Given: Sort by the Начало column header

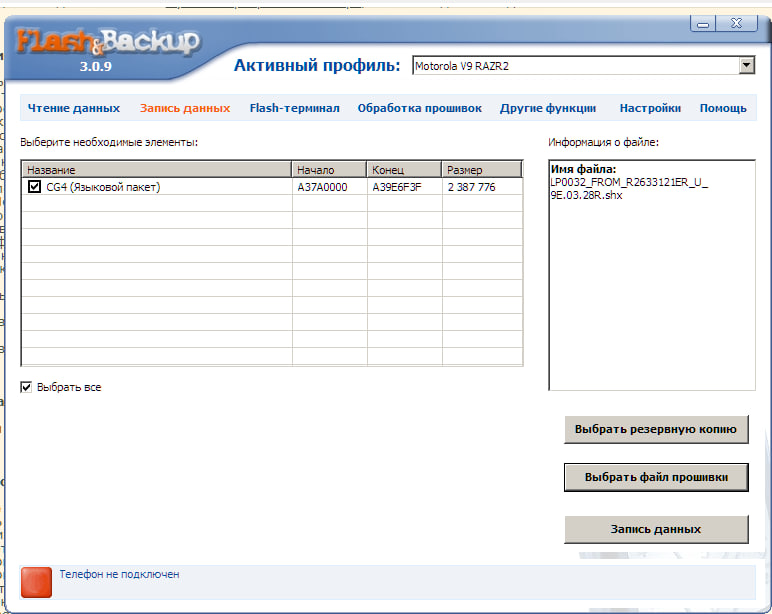Looking at the screenshot, I should tap(329, 170).
